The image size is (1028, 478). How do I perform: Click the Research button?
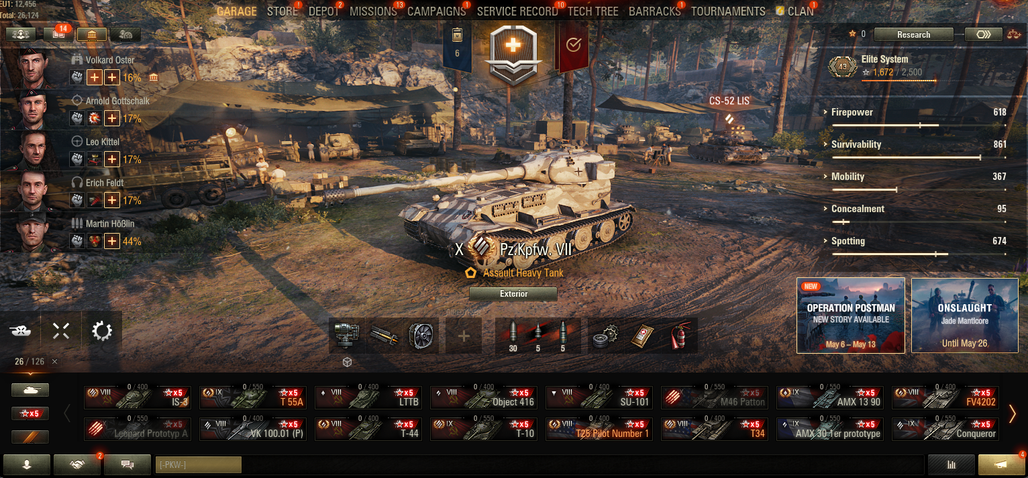(913, 35)
